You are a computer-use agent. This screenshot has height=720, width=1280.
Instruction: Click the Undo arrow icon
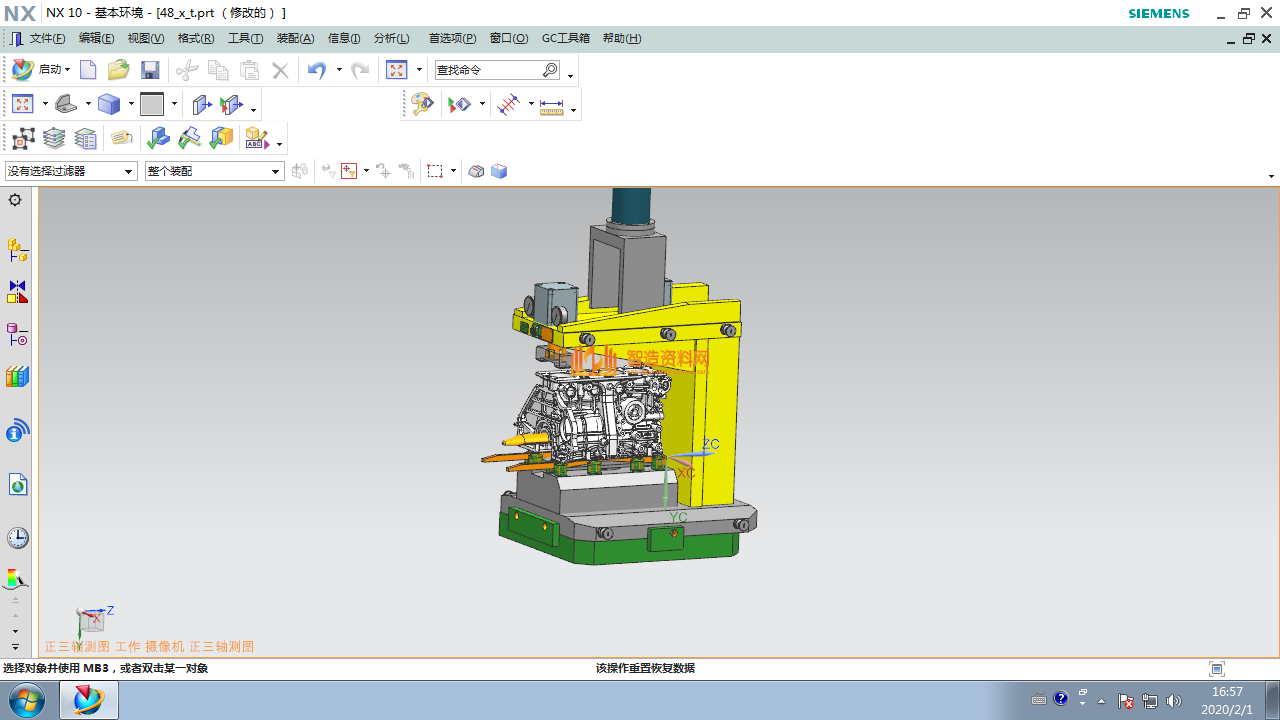coord(317,70)
